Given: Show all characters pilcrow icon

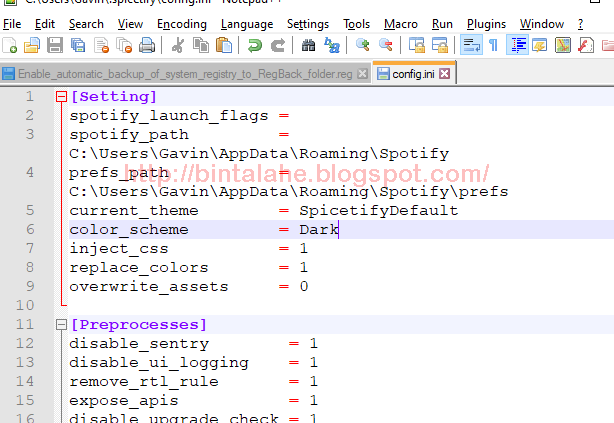Looking at the screenshot, I should 493,45.
